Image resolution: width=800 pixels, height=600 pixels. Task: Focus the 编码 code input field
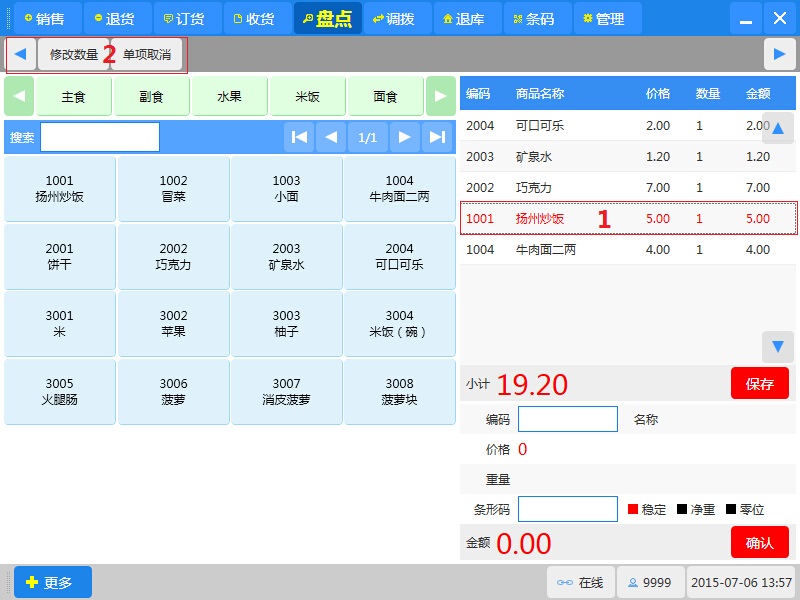pos(568,419)
